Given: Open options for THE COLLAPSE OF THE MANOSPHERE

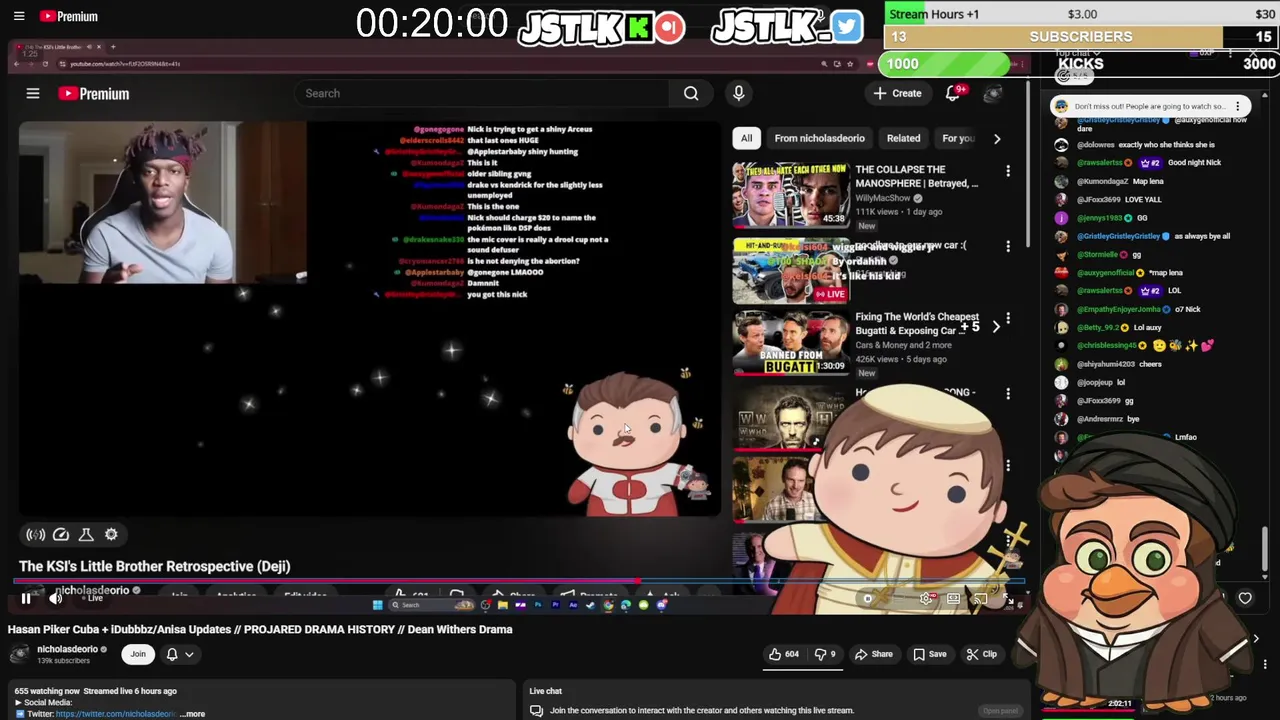Looking at the screenshot, I should point(1008,172).
